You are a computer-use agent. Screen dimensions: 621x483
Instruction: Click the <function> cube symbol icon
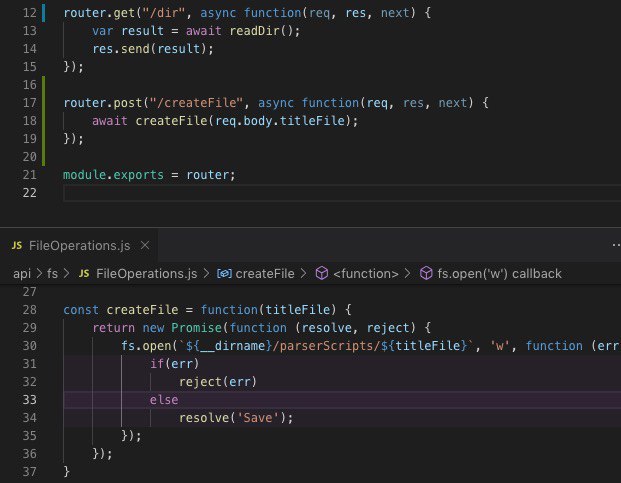coord(322,273)
